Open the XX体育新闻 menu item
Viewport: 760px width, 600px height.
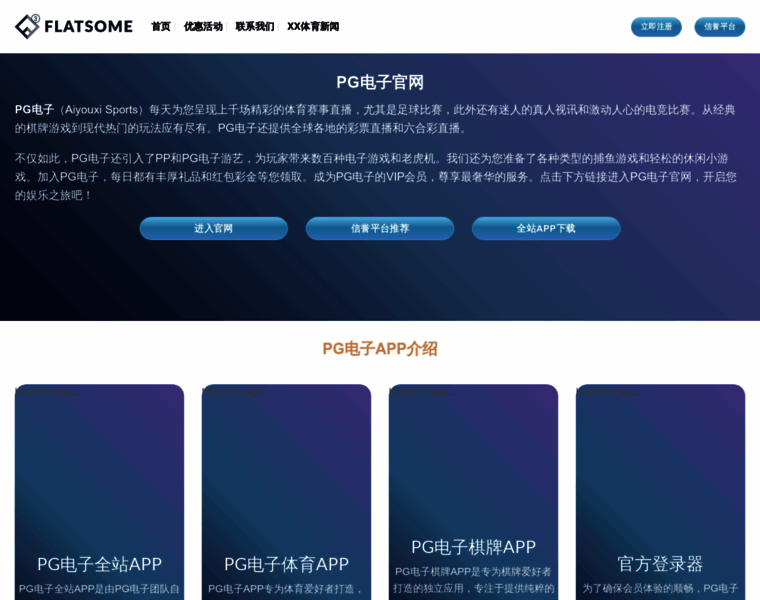[313, 27]
